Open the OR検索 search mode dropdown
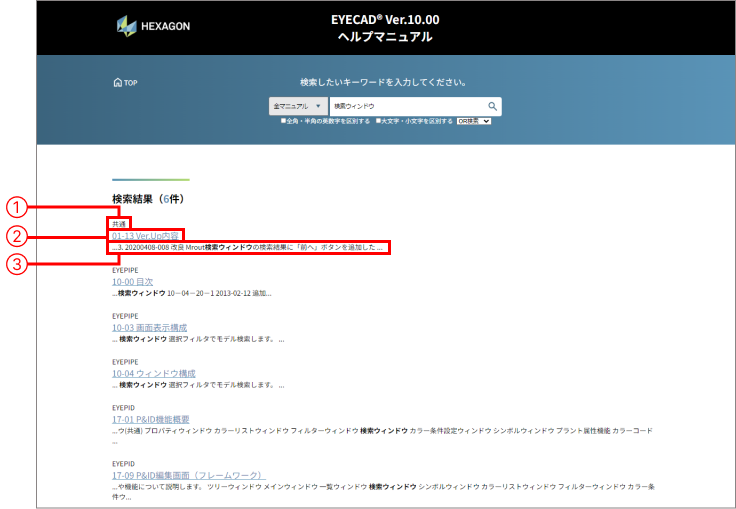 point(474,121)
